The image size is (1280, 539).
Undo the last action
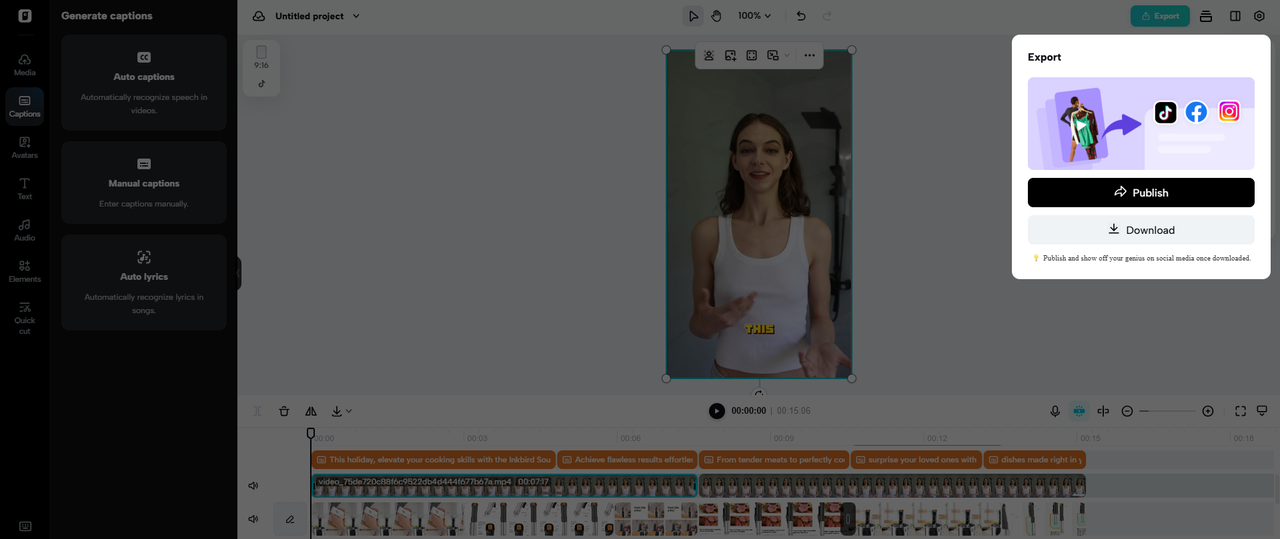(801, 16)
